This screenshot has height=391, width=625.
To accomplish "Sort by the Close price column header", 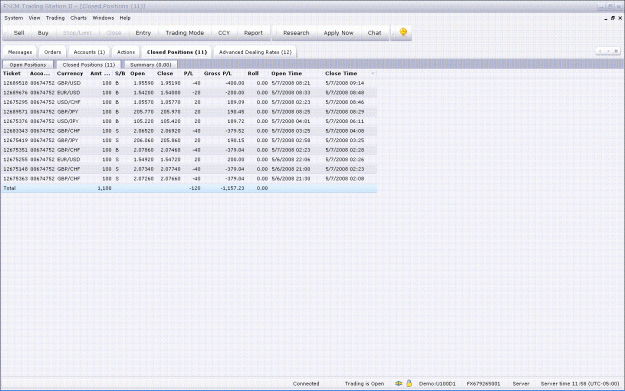I will point(165,73).
